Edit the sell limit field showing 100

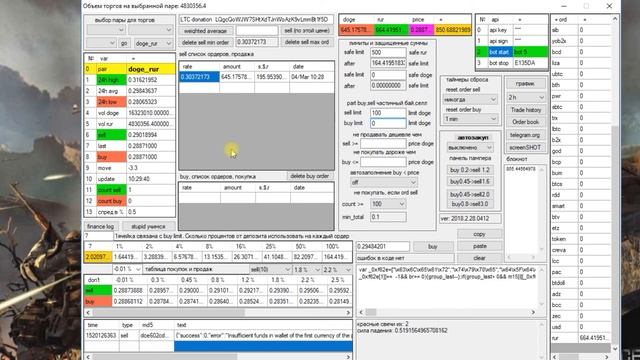coord(388,113)
